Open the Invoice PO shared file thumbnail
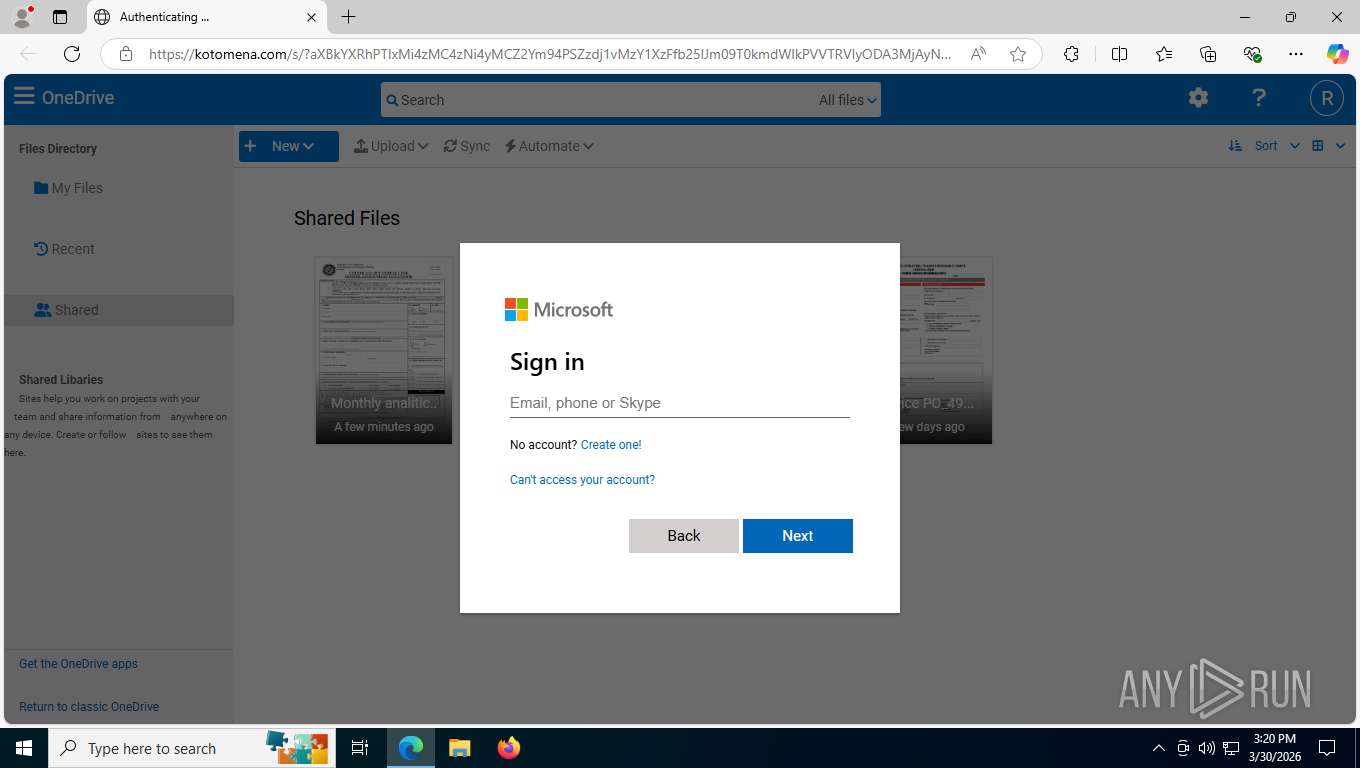Viewport: 1360px width, 768px height. click(946, 350)
